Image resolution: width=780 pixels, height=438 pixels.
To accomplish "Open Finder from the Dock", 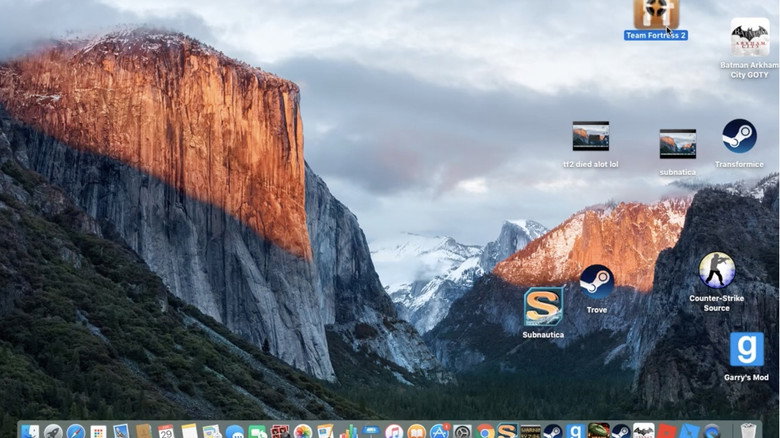I will coord(30,432).
